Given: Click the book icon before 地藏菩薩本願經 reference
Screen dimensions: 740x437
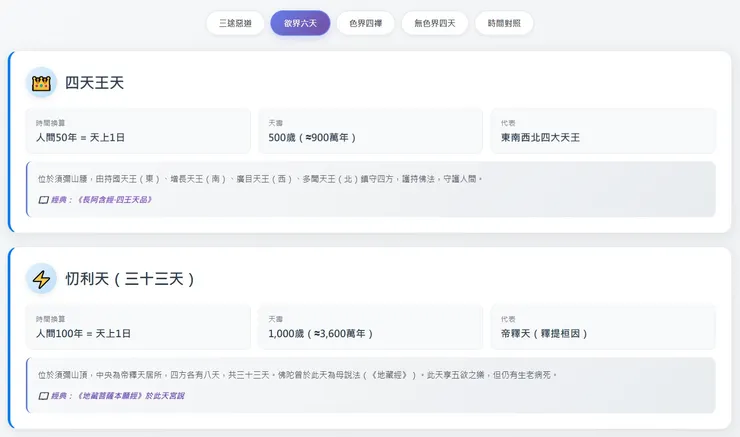Looking at the screenshot, I should pyautogui.click(x=43, y=396).
